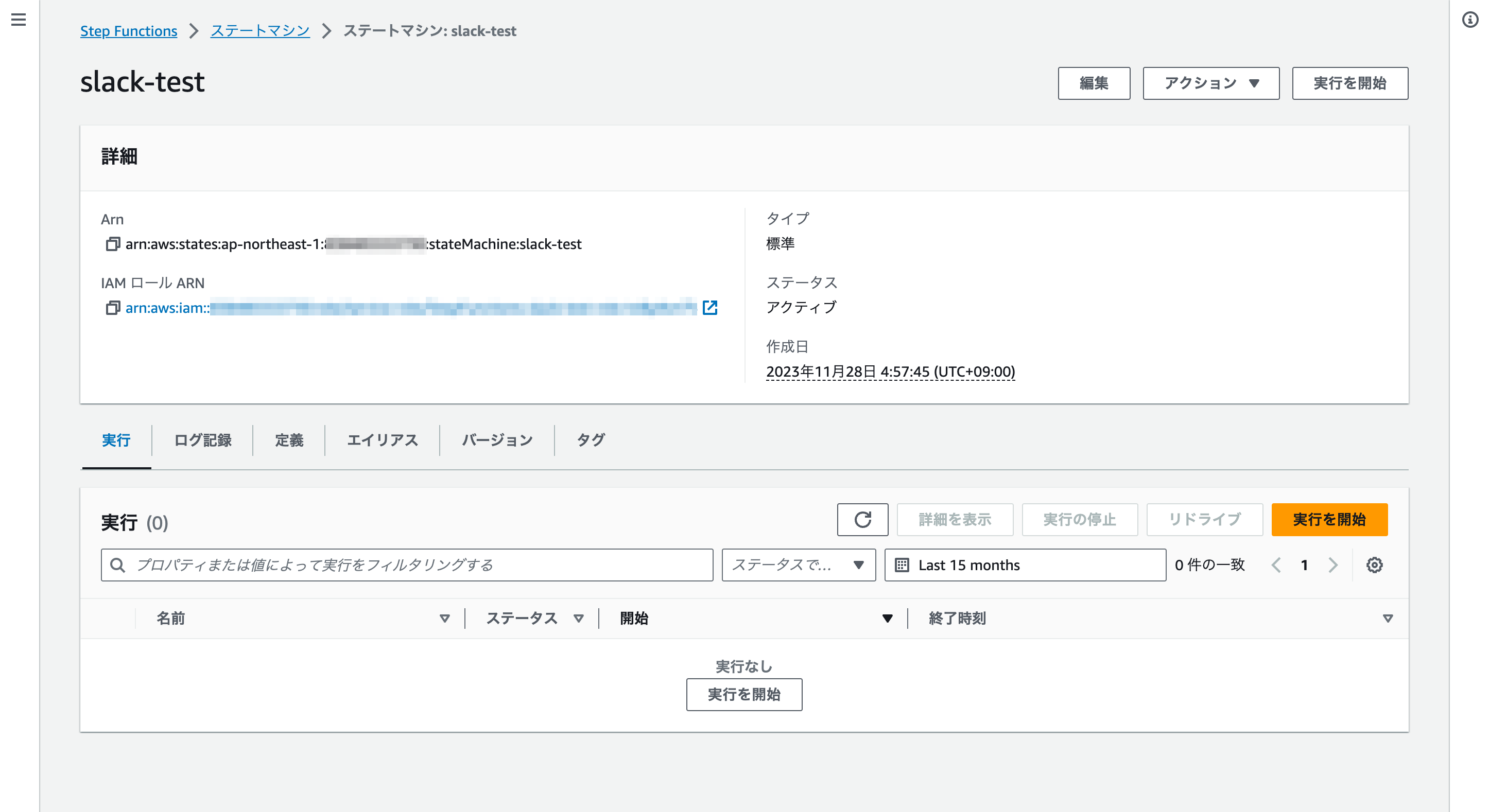The width and height of the screenshot is (1489, 812).
Task: Switch to the ログ記録 tab
Action: click(202, 440)
